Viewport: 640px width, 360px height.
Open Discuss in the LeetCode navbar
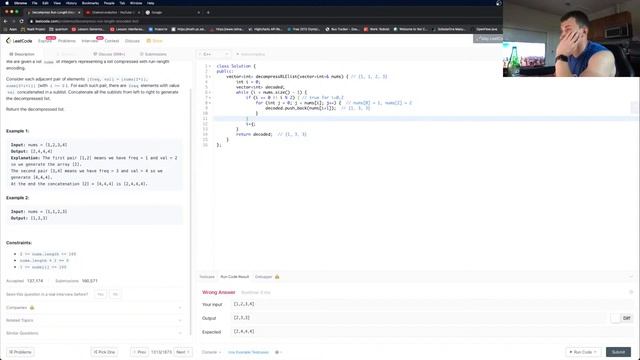pos(132,41)
